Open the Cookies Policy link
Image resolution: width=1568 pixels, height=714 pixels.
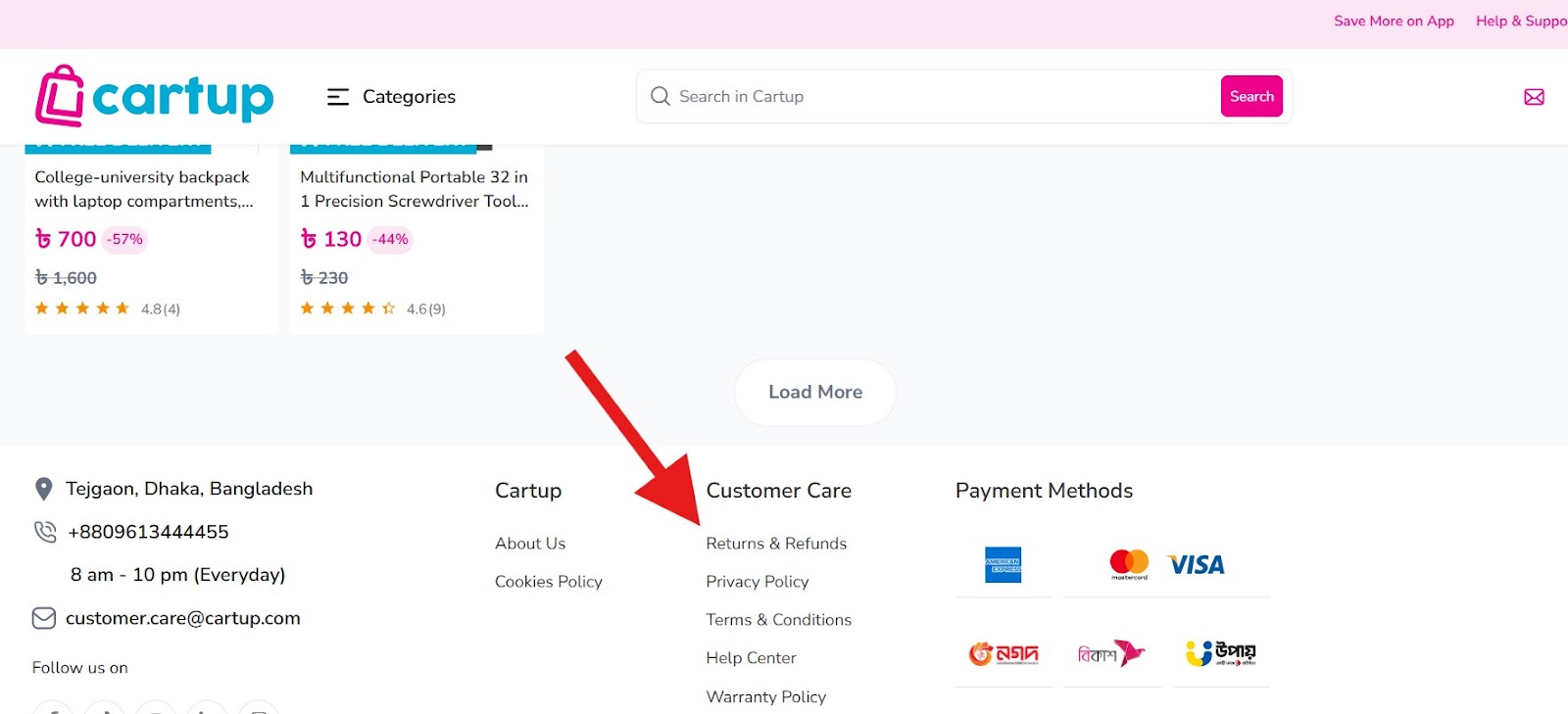[549, 582]
